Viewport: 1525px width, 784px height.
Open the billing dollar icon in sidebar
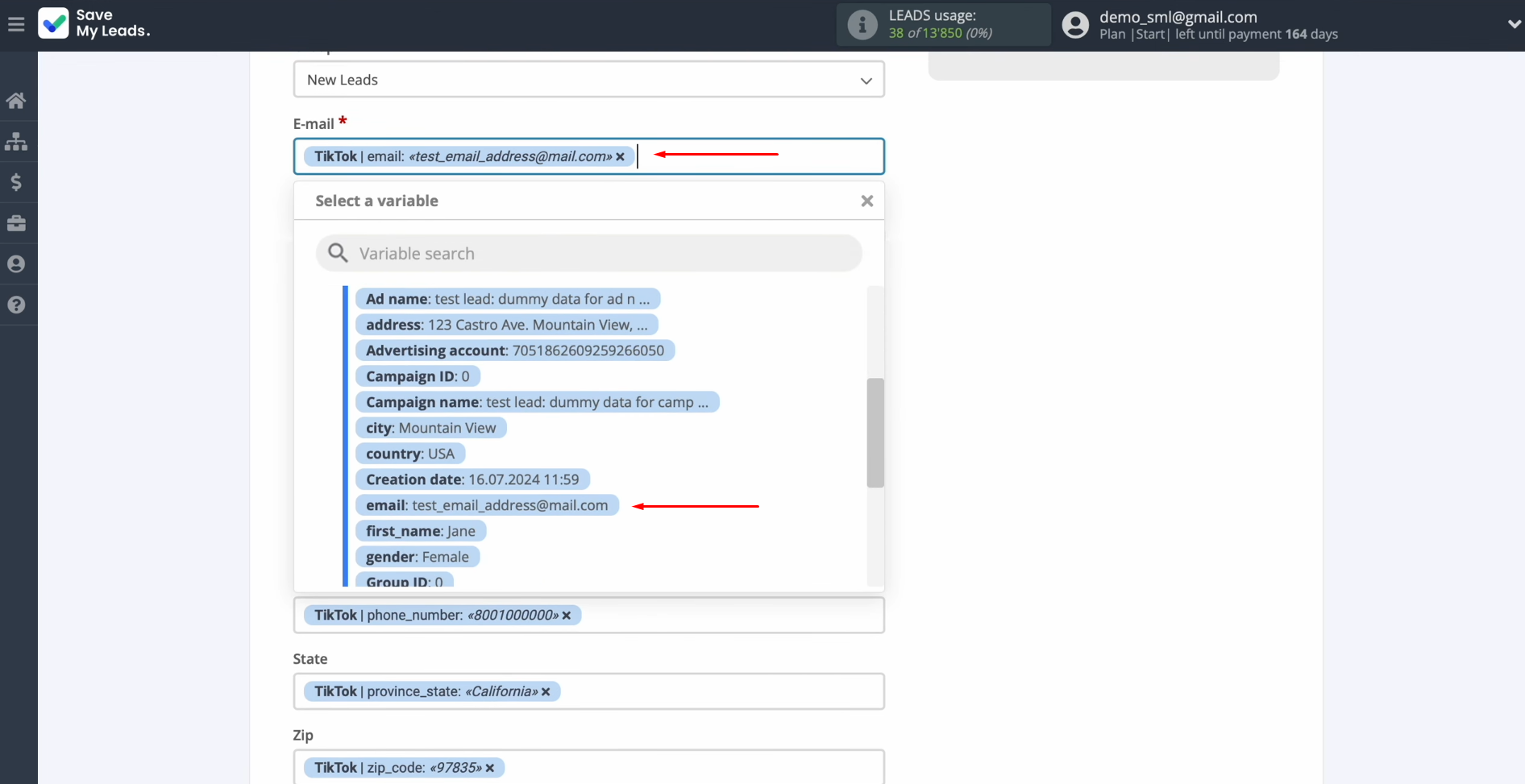[16, 182]
